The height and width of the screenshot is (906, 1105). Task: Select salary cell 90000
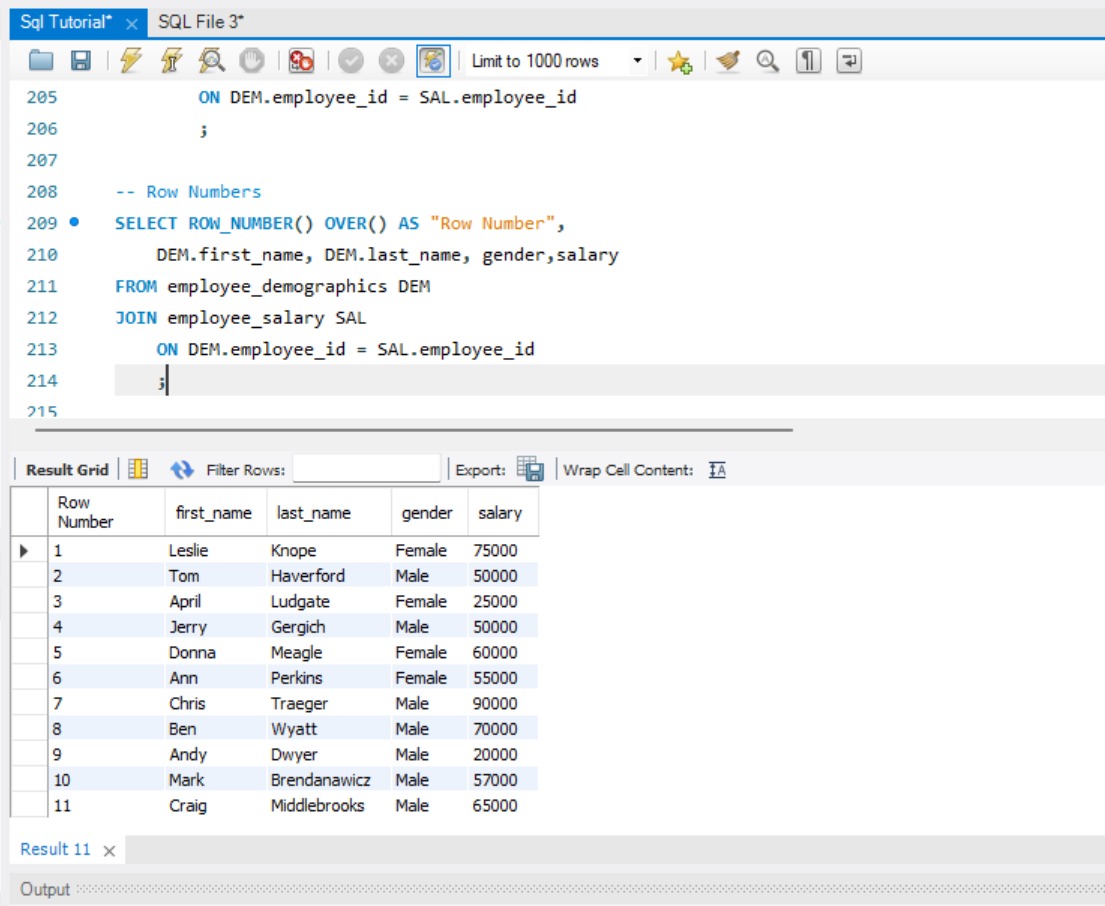tap(502, 703)
